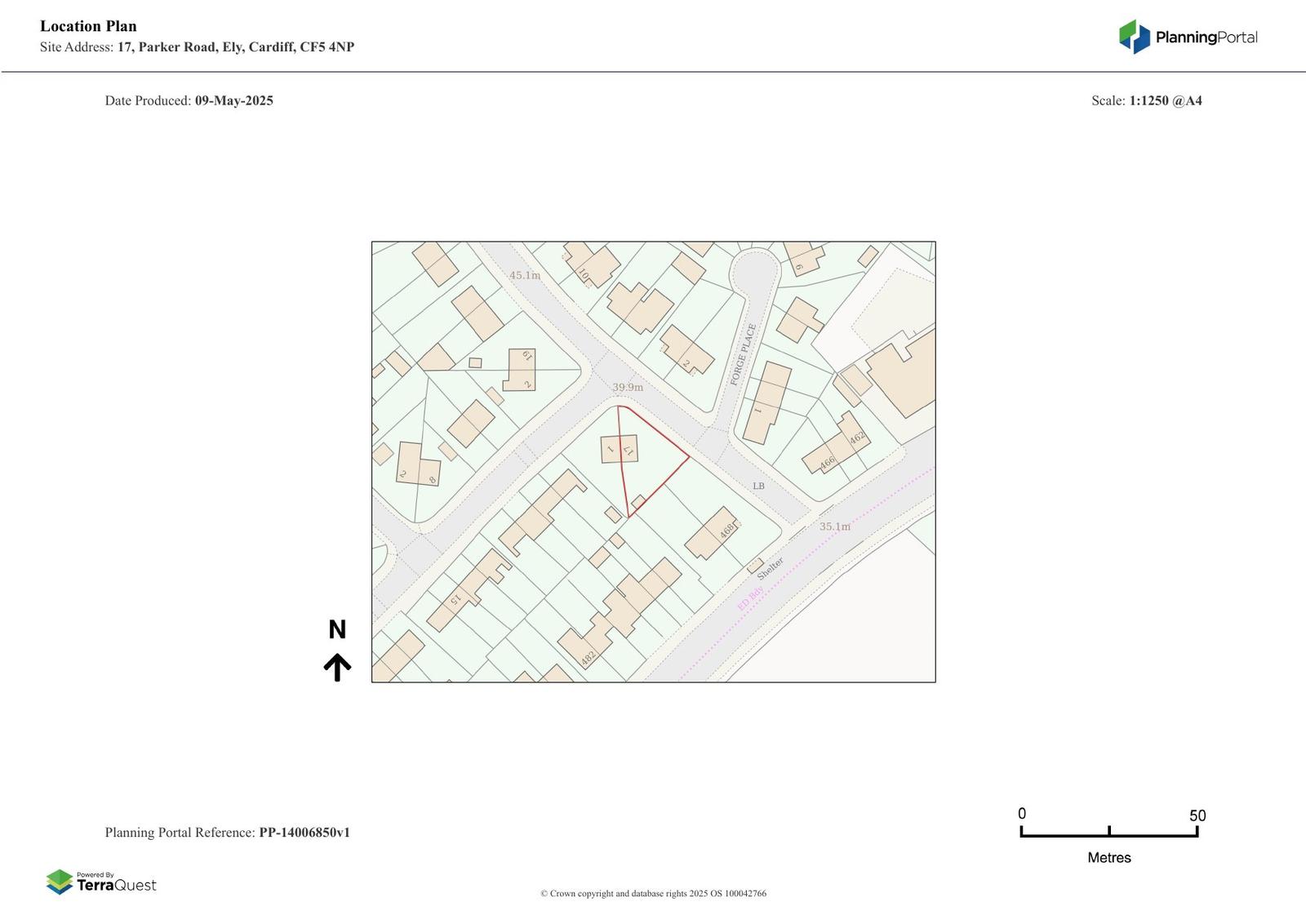Click the reference PP-14006850v1
The width and height of the screenshot is (1306, 924).
[x=304, y=833]
